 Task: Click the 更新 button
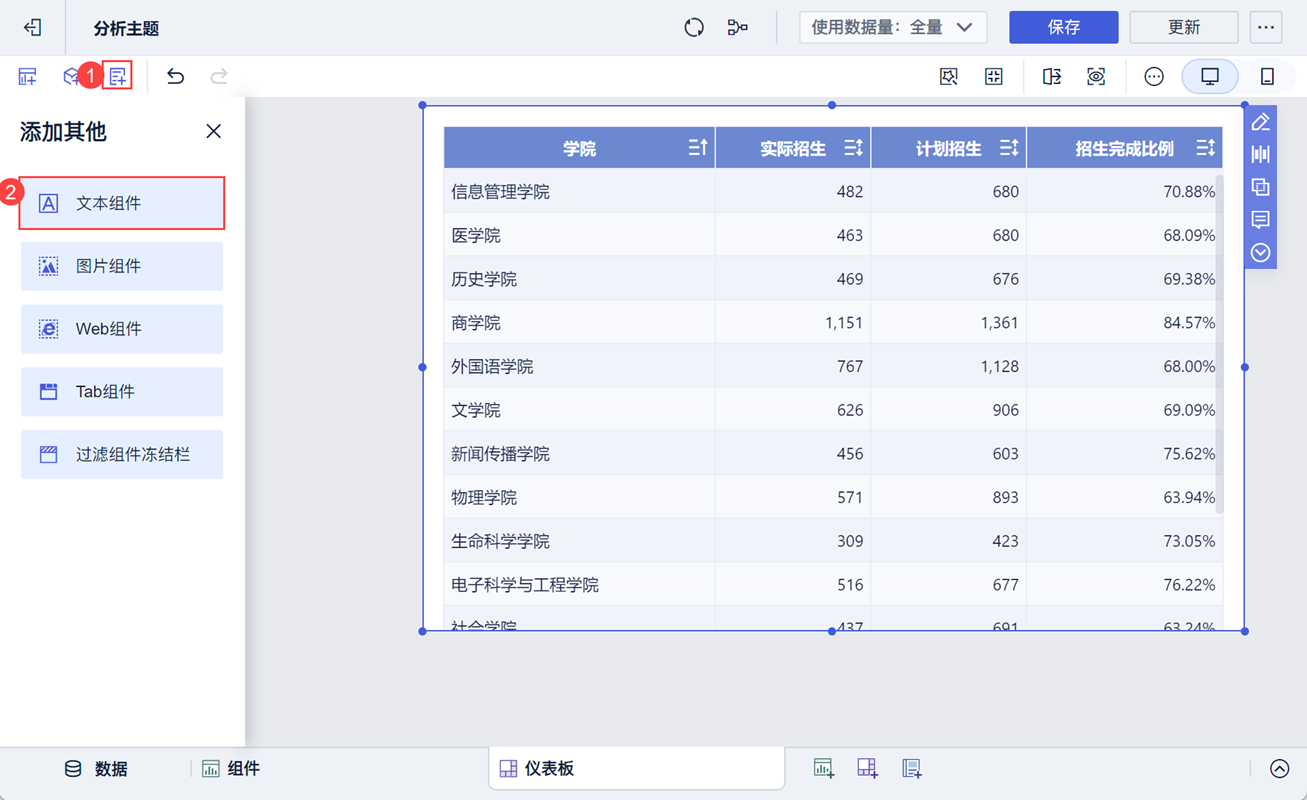click(1184, 27)
